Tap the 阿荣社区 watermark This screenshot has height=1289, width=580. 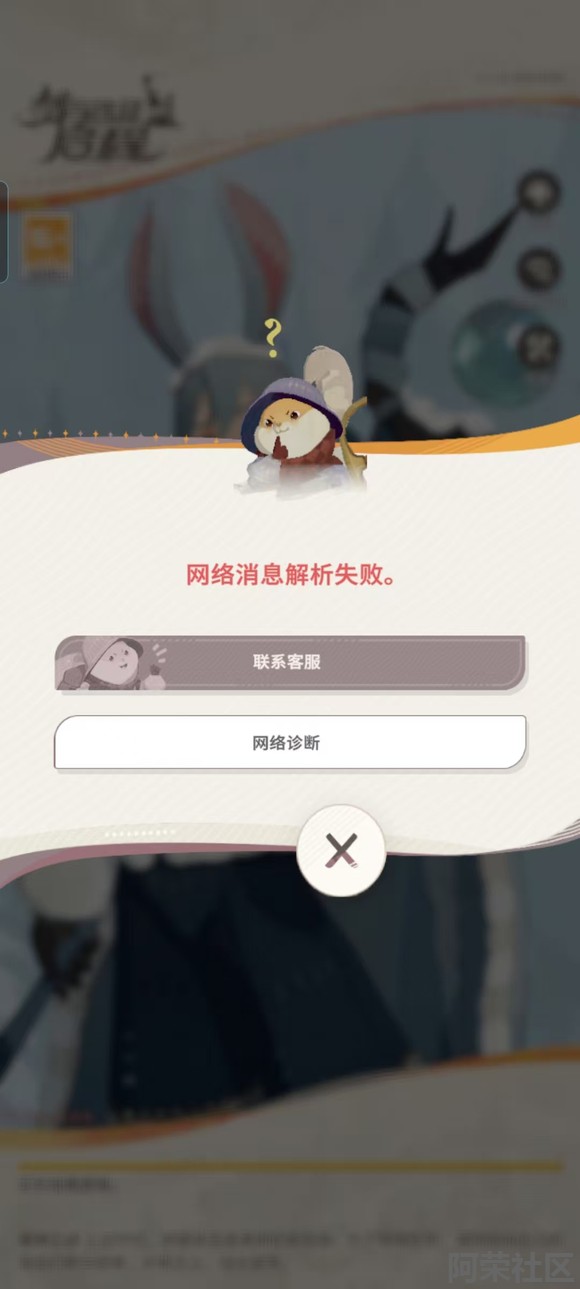510,1266
